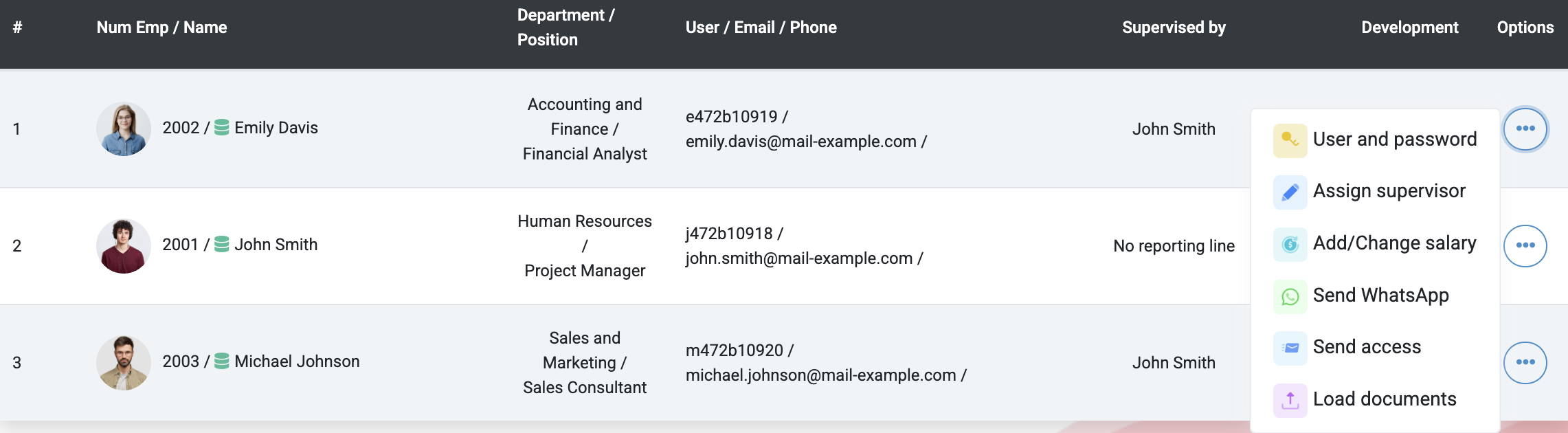The image size is (1568, 433).
Task: Click Emily Davis's profile photo
Action: (124, 129)
